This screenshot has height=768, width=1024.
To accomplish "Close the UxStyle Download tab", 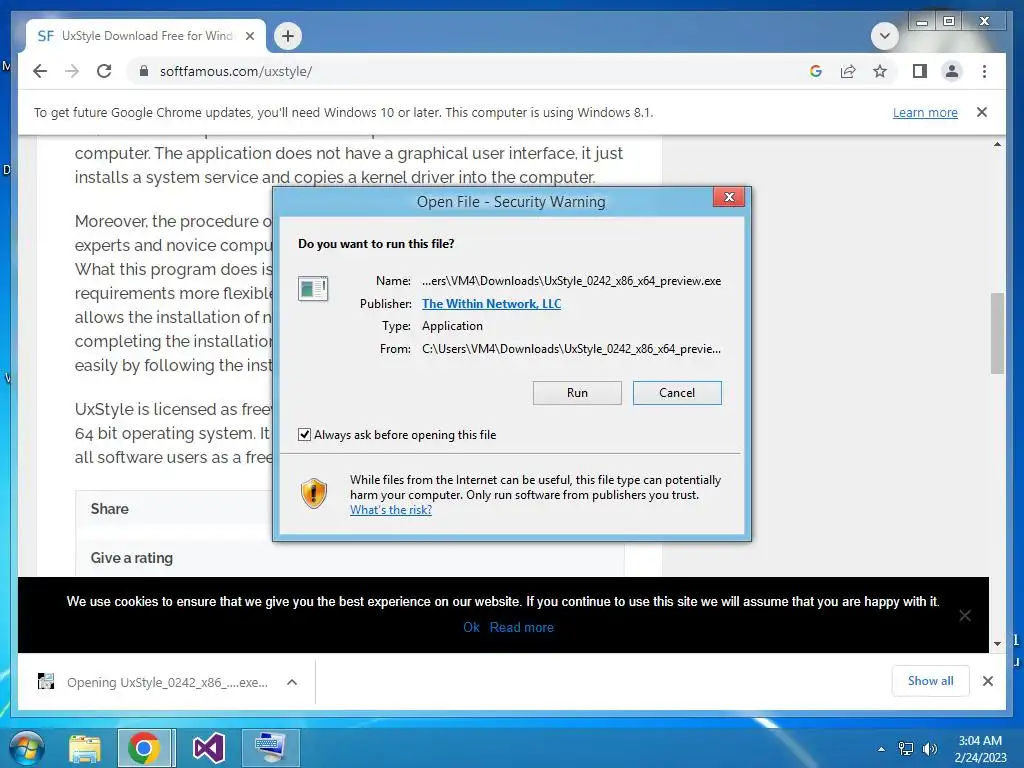I will [x=249, y=36].
